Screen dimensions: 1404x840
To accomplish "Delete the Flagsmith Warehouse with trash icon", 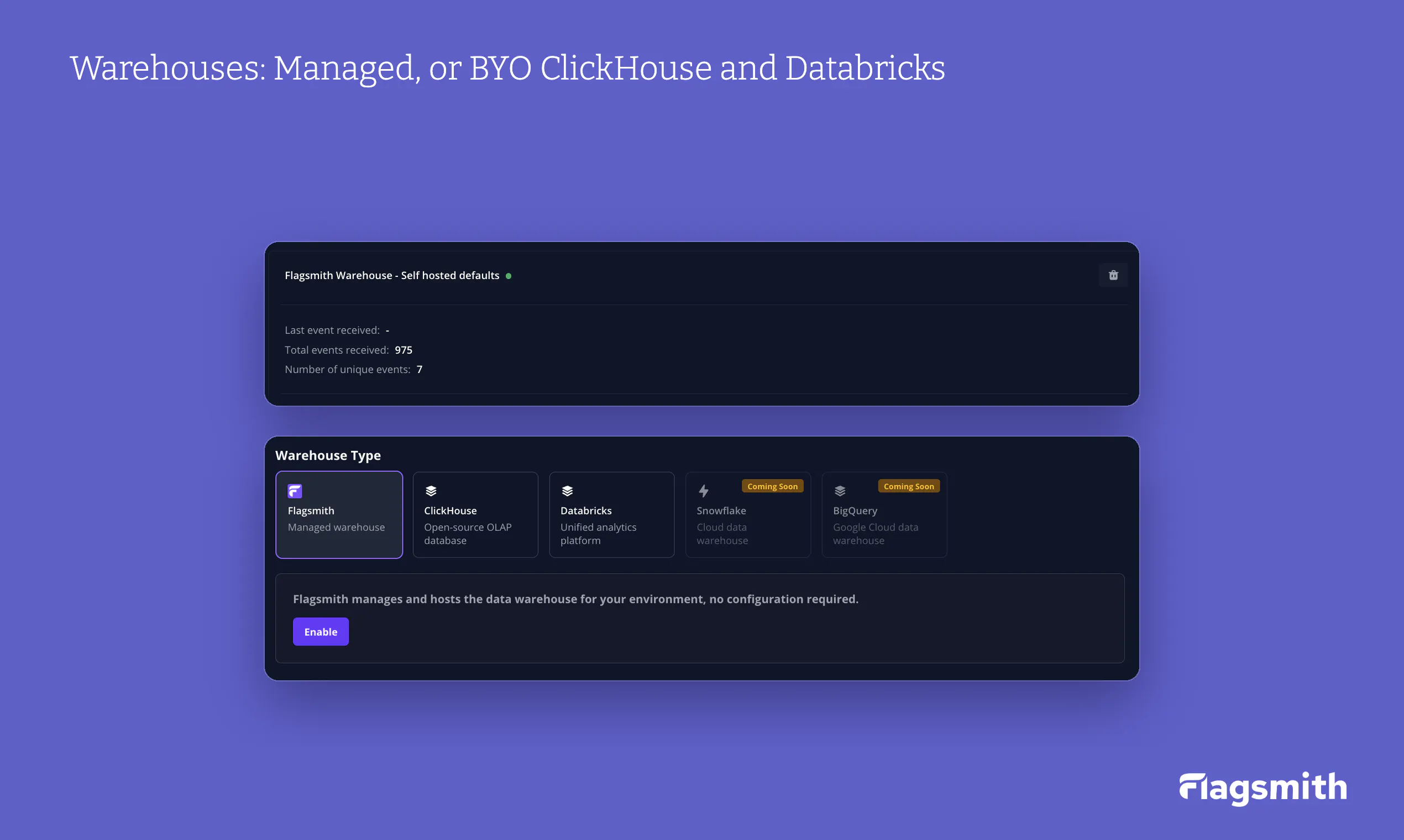I will pyautogui.click(x=1113, y=275).
